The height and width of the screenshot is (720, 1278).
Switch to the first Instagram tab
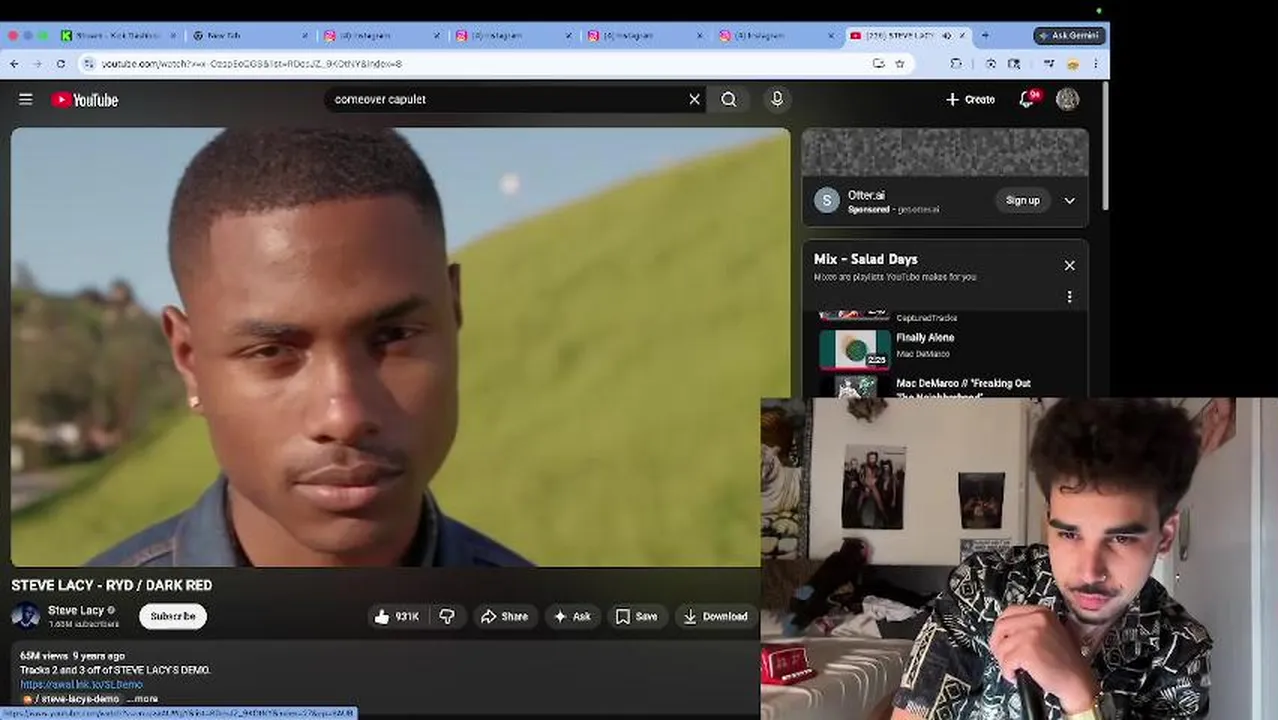coord(382,35)
